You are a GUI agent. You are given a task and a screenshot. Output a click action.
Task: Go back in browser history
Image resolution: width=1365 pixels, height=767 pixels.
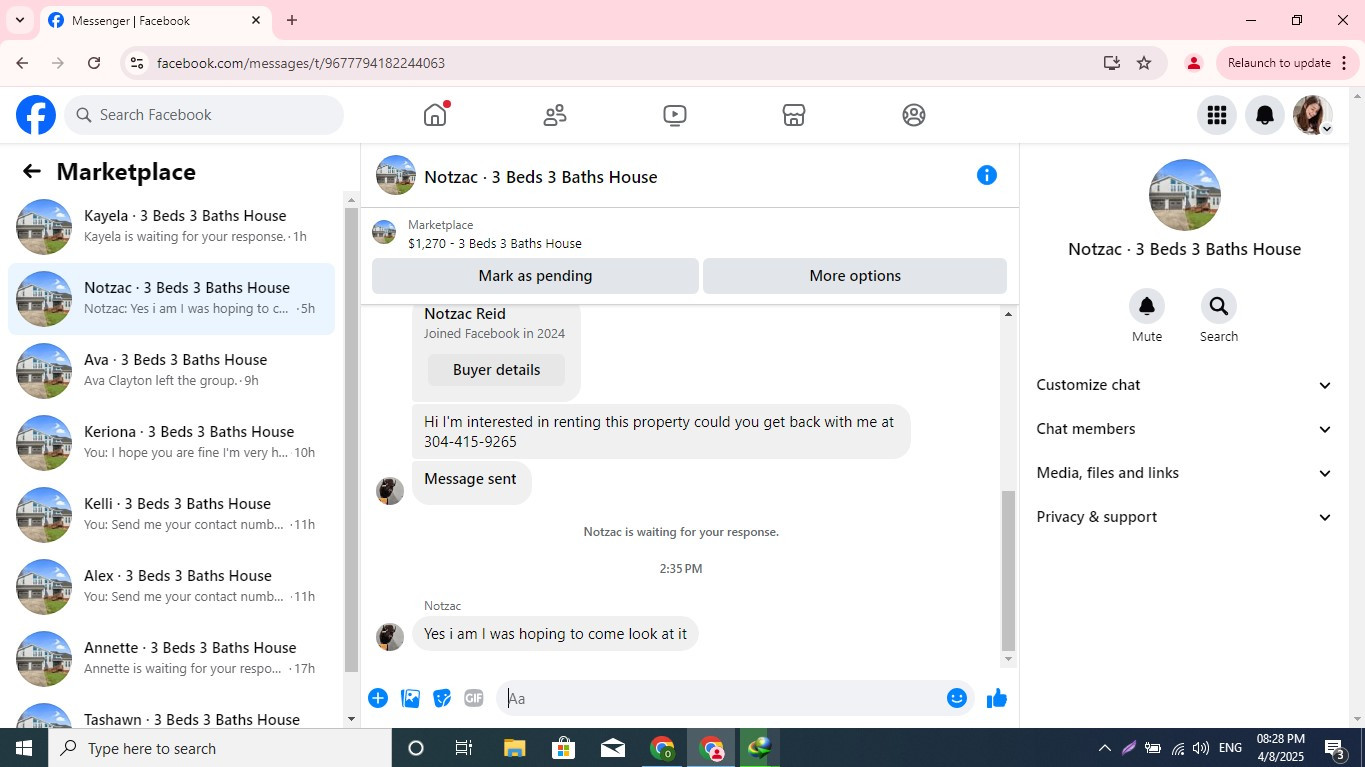(x=22, y=63)
